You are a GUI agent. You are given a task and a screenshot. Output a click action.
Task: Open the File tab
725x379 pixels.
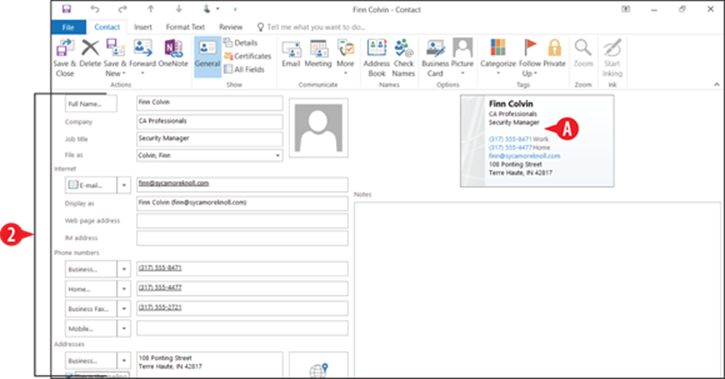coord(68,27)
